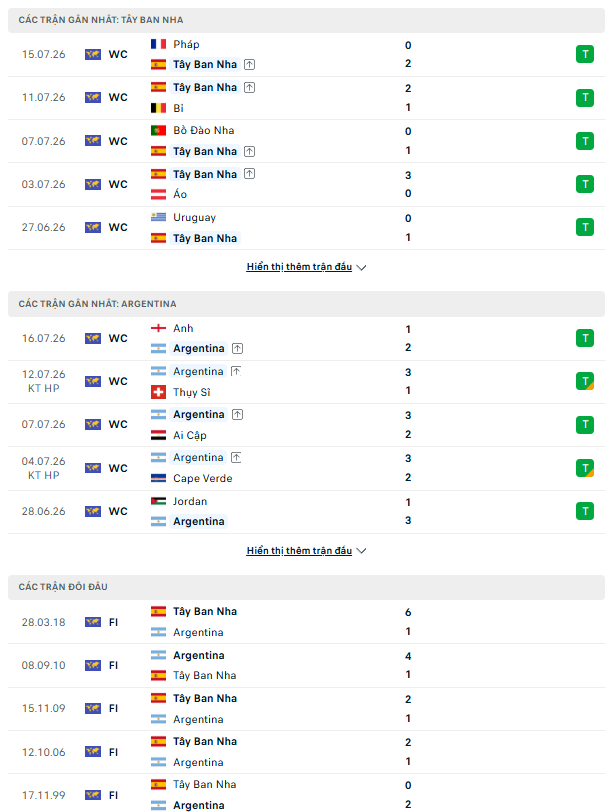The height and width of the screenshot is (812, 612).
Task: Click chevron arrow below Argentina recent matches
Action: (x=361, y=551)
